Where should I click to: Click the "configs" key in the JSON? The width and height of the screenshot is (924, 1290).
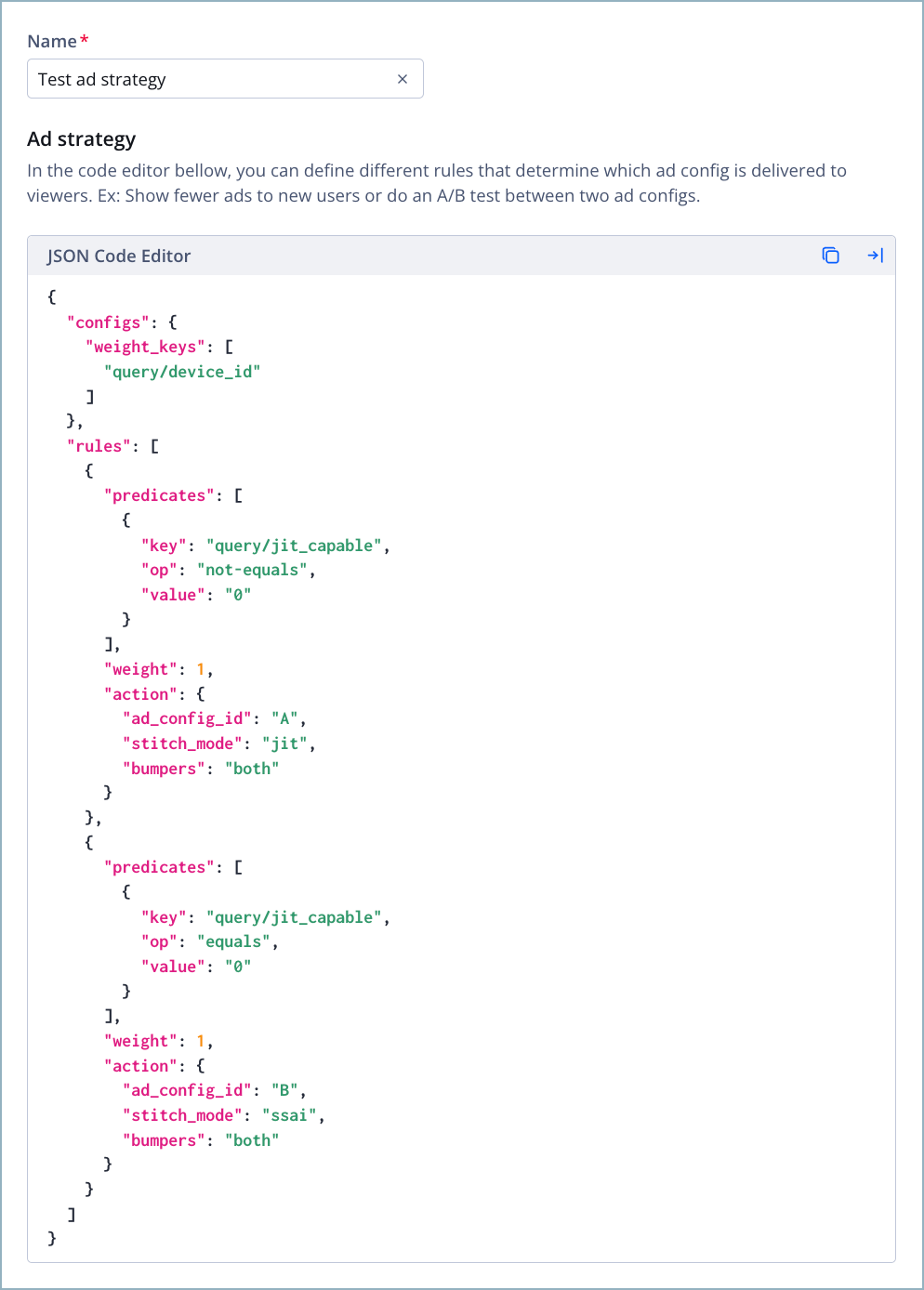pos(108,322)
